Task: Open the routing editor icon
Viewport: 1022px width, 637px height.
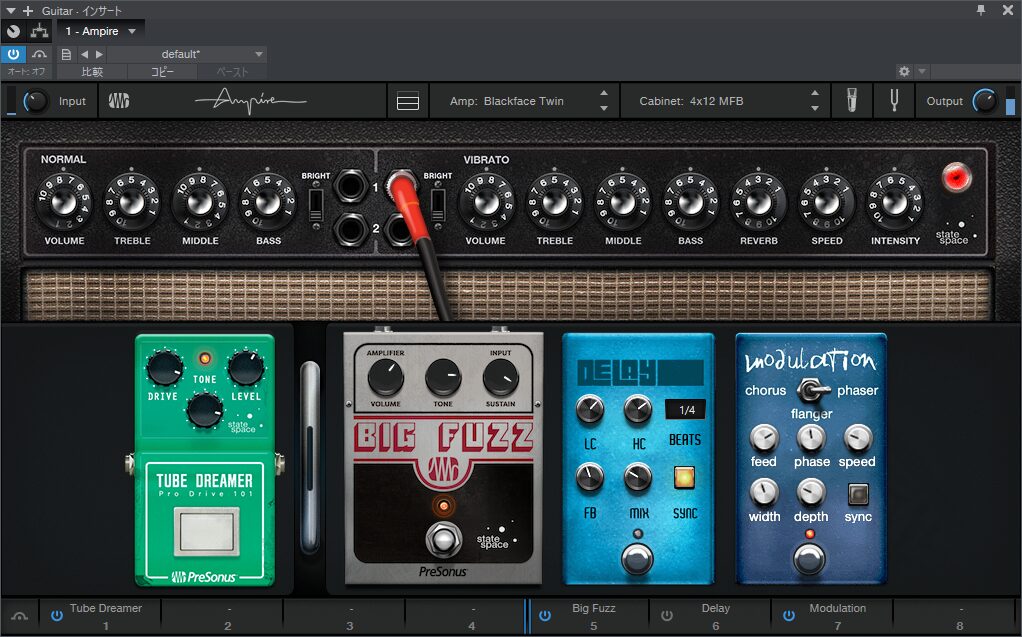Action: coord(39,32)
